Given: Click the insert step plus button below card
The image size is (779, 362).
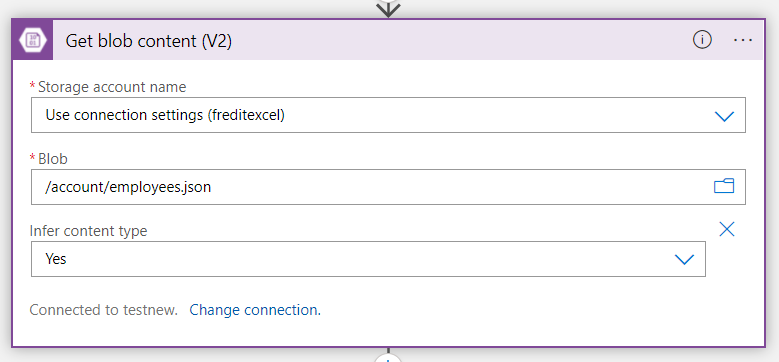Looking at the screenshot, I should [x=389, y=360].
